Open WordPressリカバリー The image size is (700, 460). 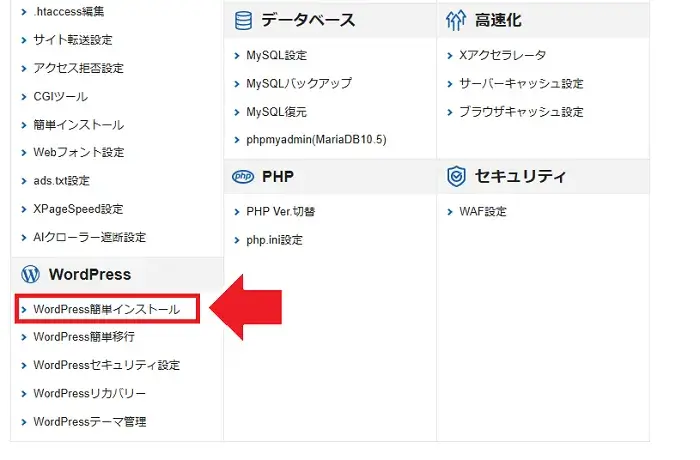(90, 393)
